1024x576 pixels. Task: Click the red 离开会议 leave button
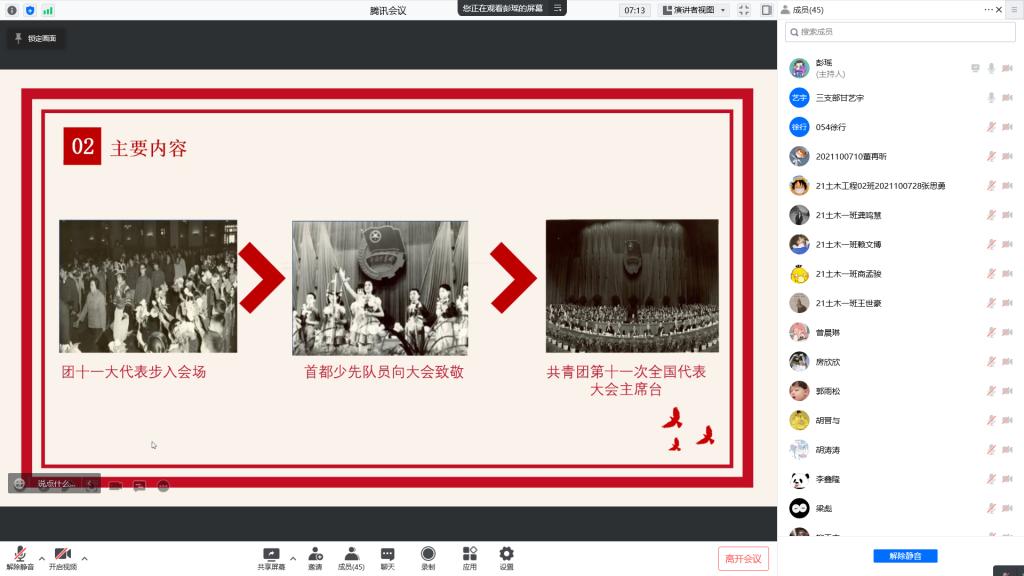click(743, 558)
